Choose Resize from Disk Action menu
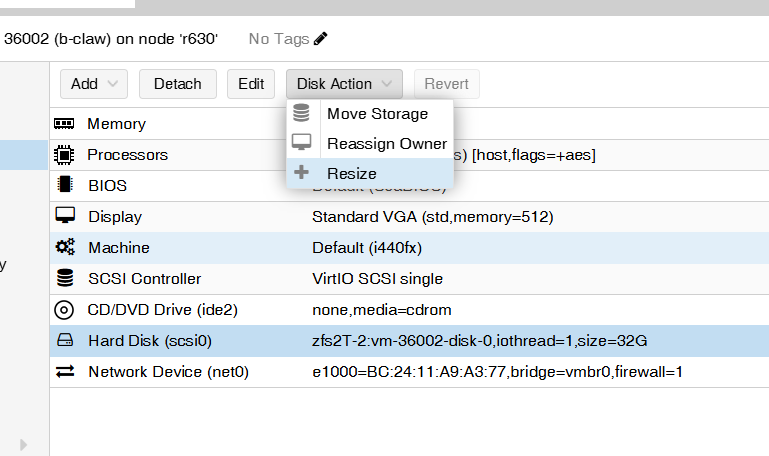769x456 pixels. (351, 174)
